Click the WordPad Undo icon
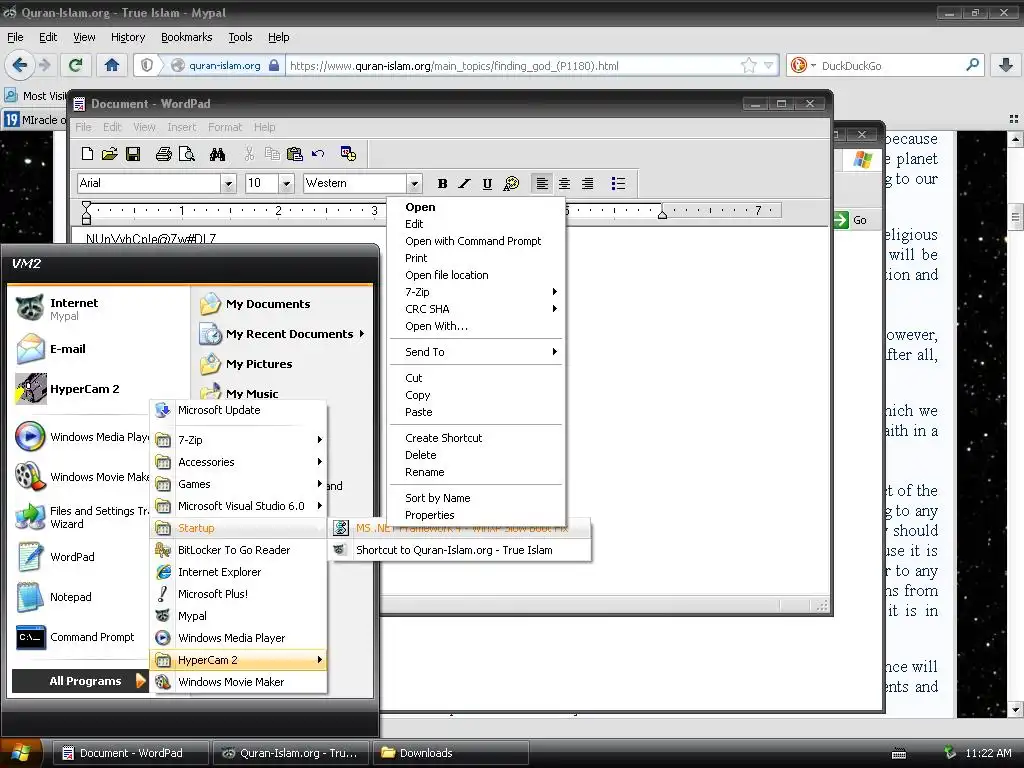 pyautogui.click(x=318, y=153)
